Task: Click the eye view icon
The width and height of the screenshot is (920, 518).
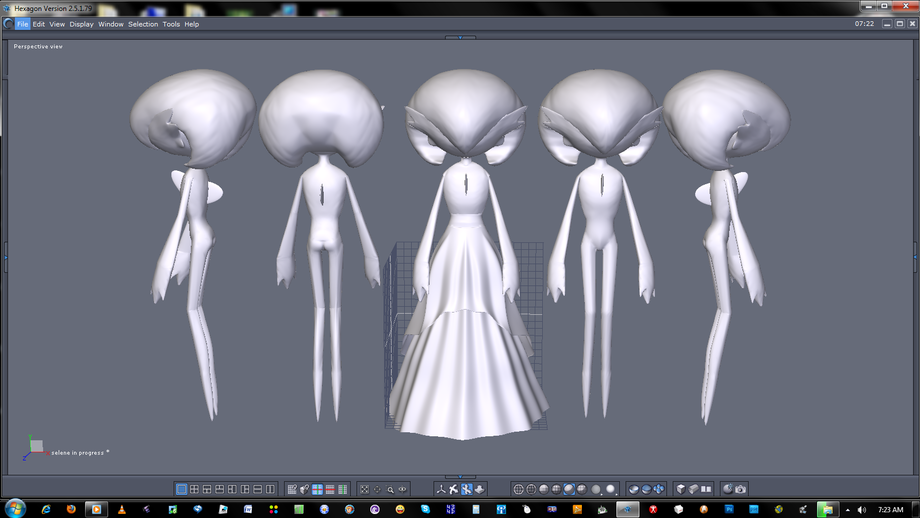Action: click(403, 489)
